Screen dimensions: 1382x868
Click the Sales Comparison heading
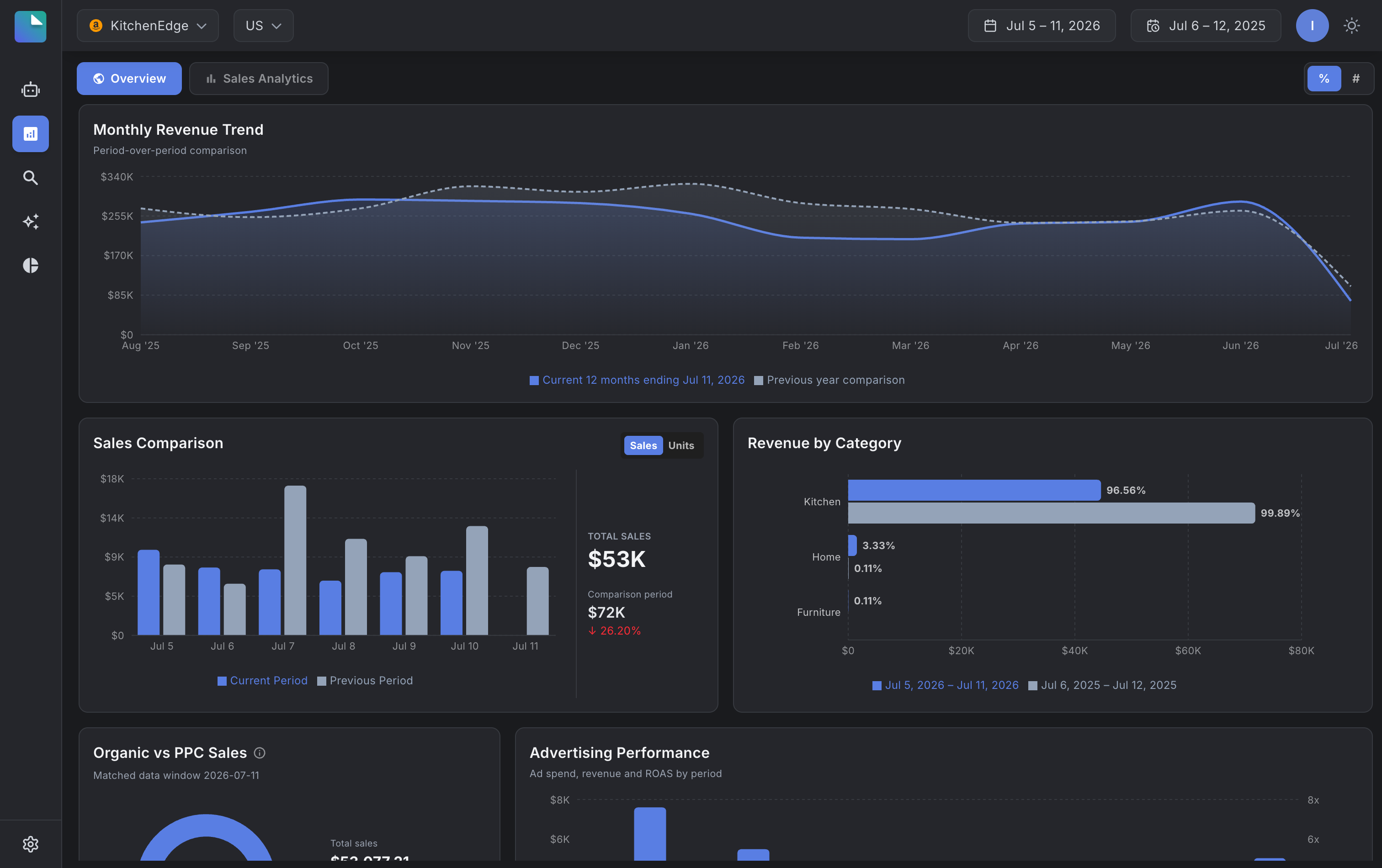(158, 444)
